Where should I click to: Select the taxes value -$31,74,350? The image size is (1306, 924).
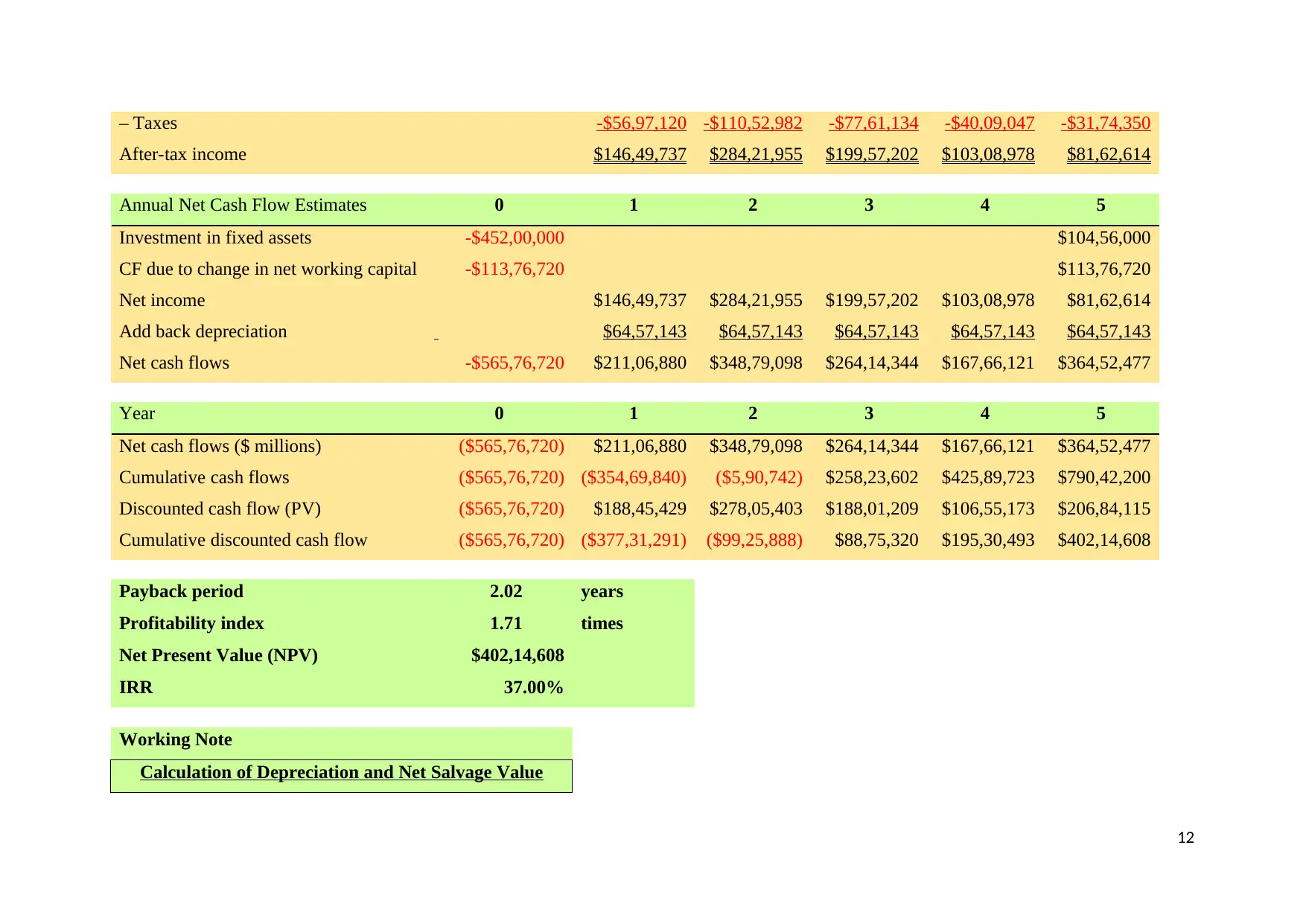tap(1106, 124)
